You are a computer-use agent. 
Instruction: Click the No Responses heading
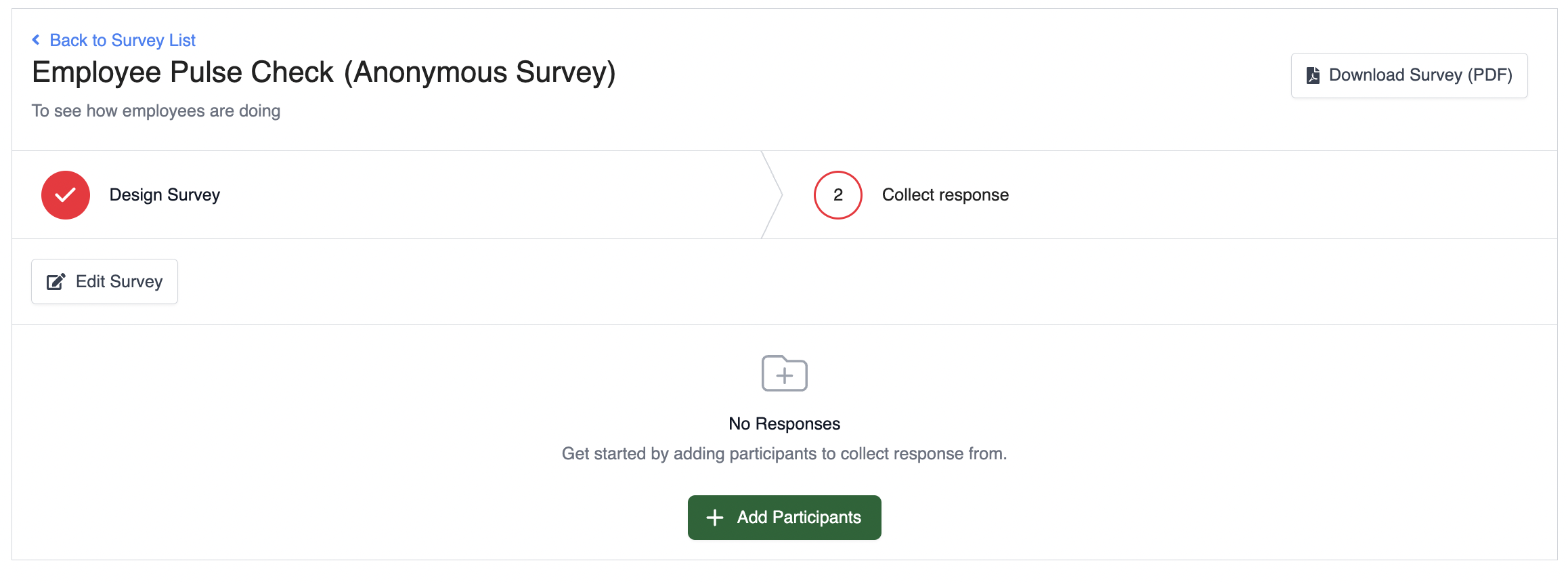point(784,423)
